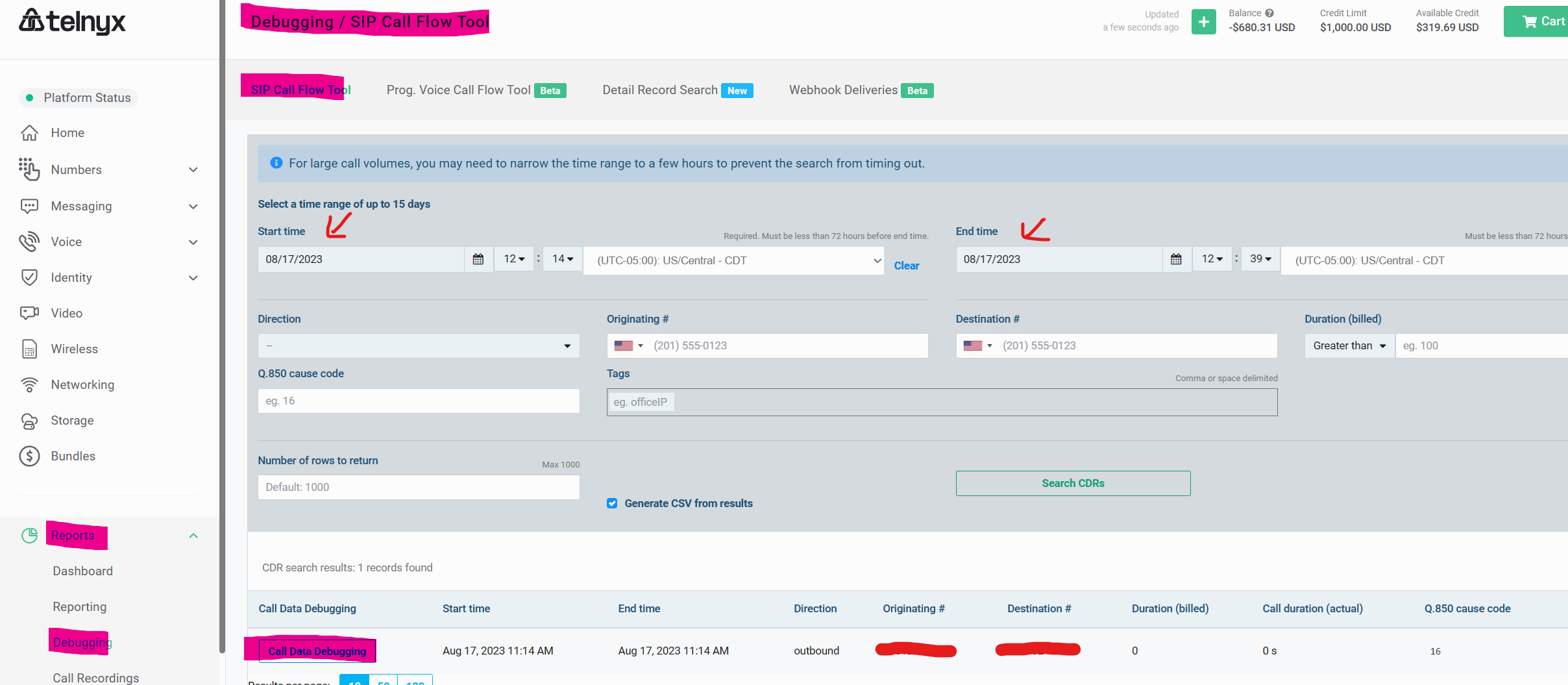Open the Originating # country flag selector
This screenshot has height=685, width=1568.
point(629,346)
